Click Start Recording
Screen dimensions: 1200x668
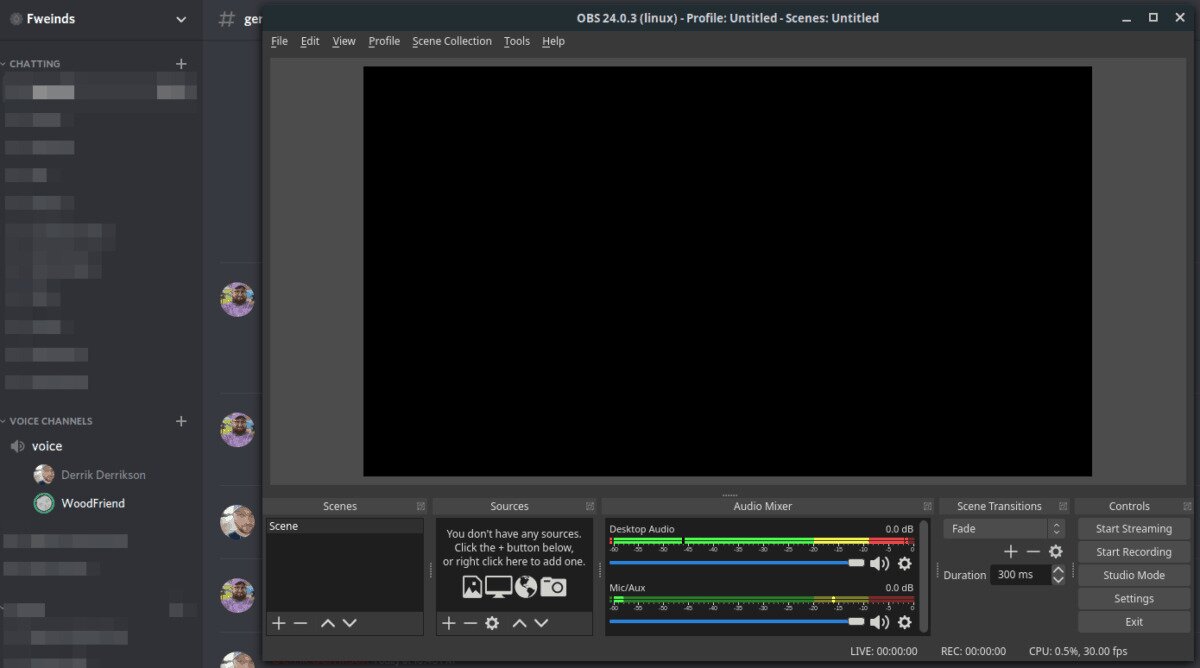click(1133, 552)
